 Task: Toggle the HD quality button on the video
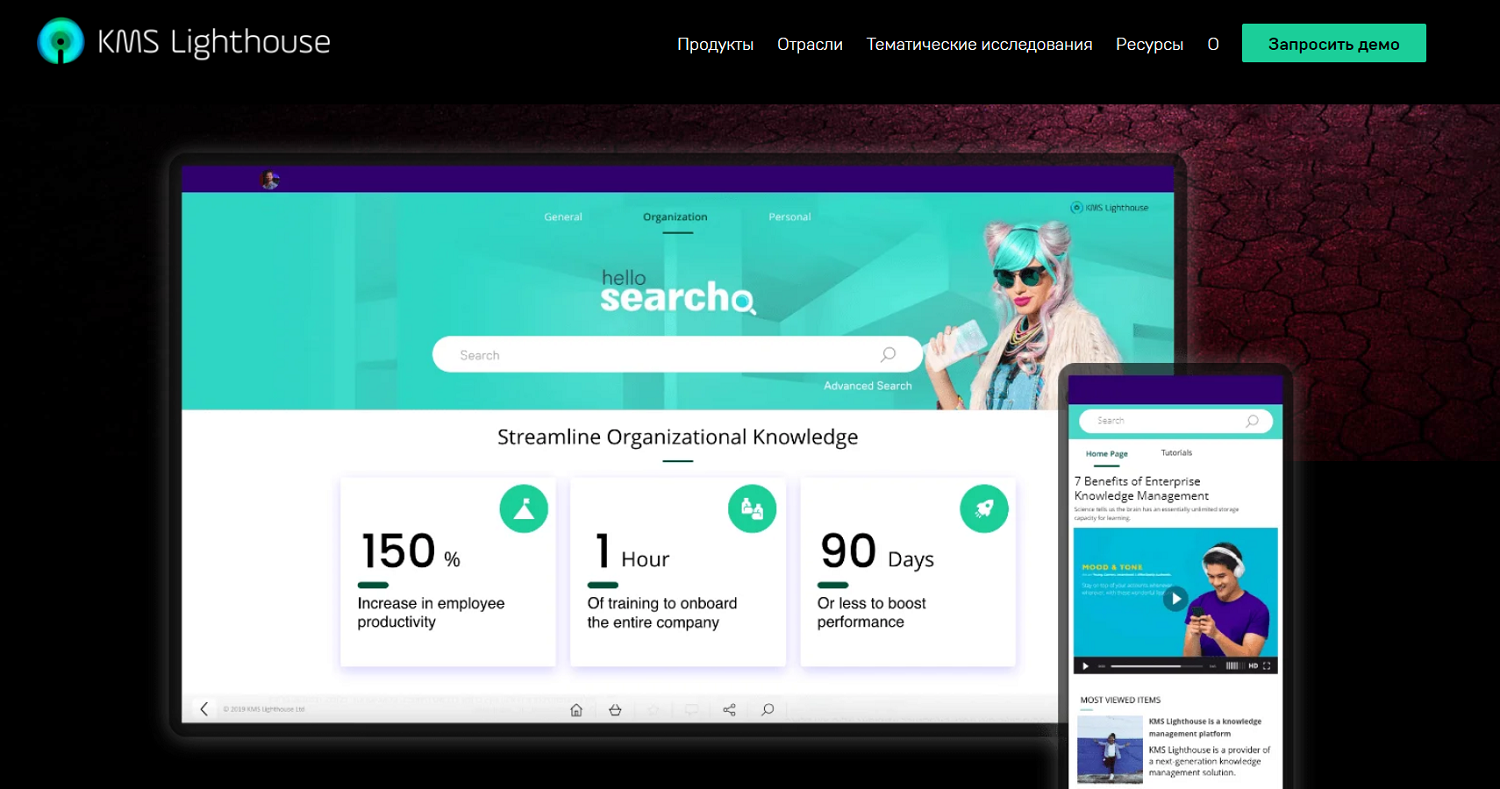pos(1253,666)
